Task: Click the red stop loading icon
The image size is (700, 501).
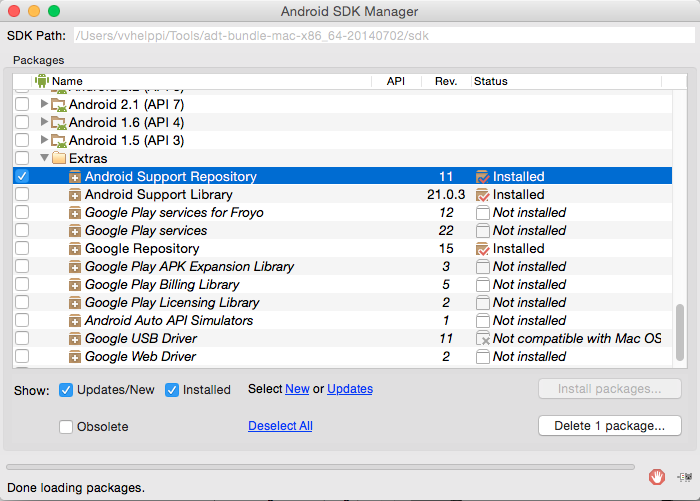Action: click(656, 477)
